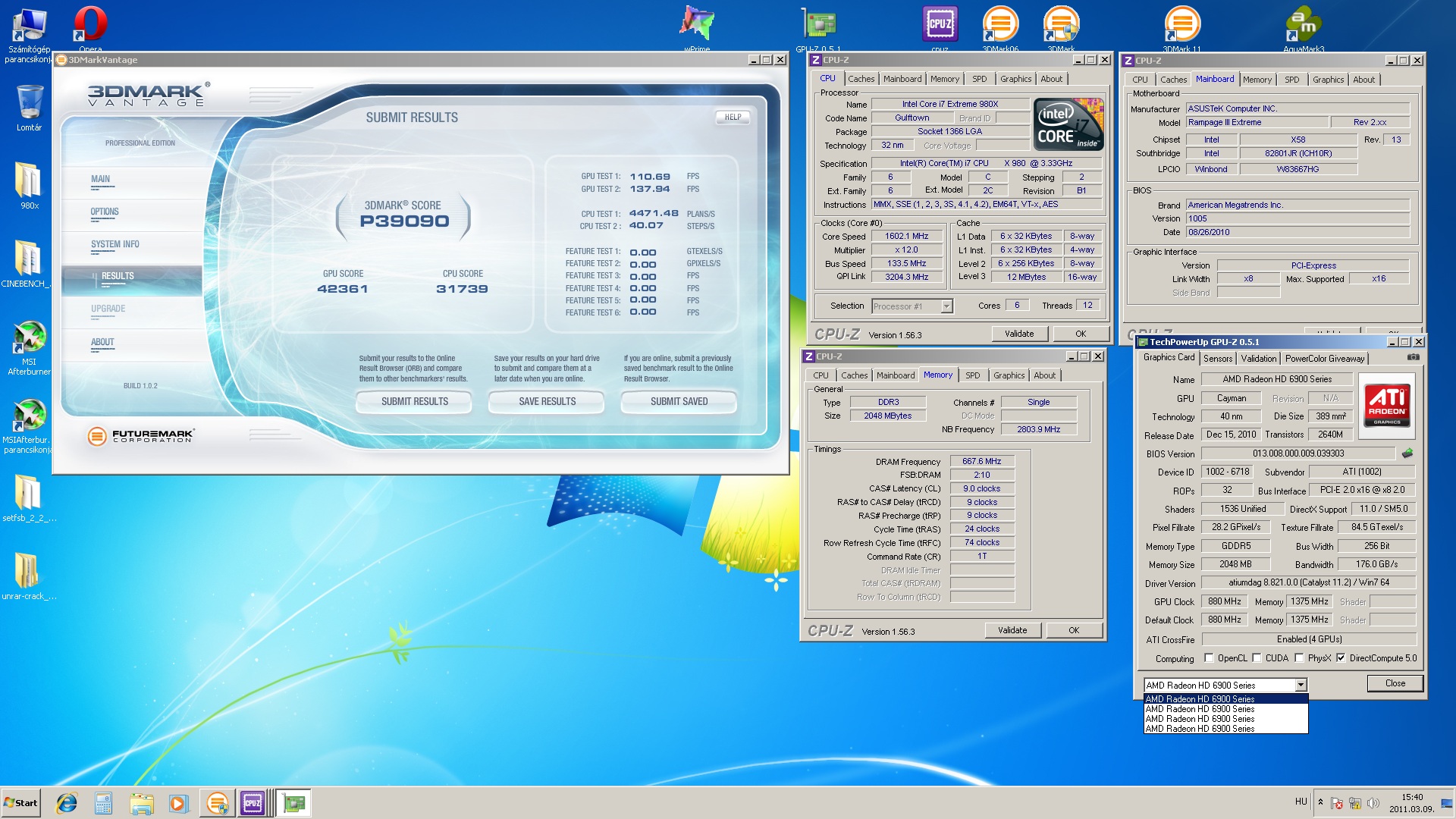Open the Windows Start button
The width and height of the screenshot is (1456, 819).
coord(20,803)
